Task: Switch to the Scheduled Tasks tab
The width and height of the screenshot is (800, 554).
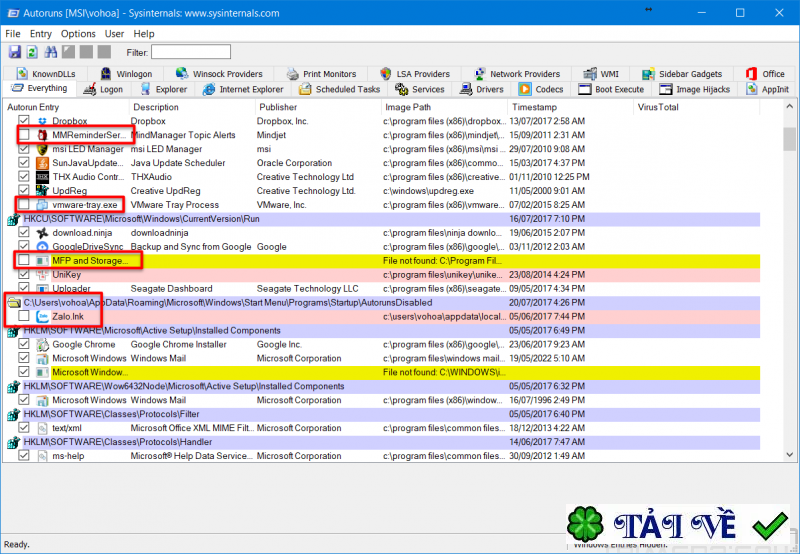Action: coord(340,89)
